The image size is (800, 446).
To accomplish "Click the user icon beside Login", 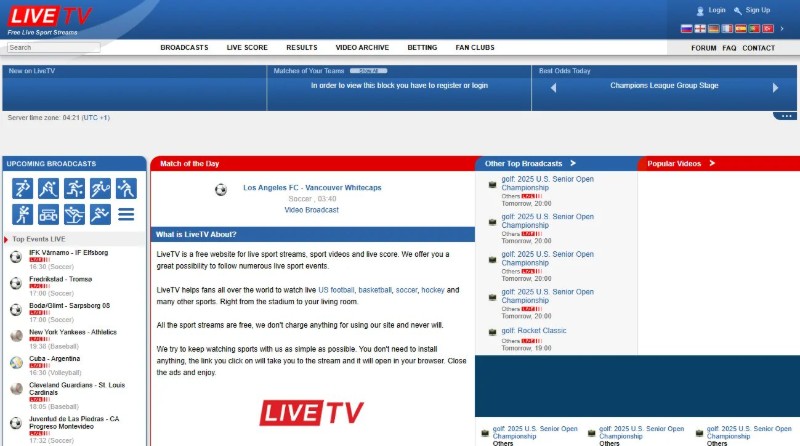I will click(x=700, y=11).
